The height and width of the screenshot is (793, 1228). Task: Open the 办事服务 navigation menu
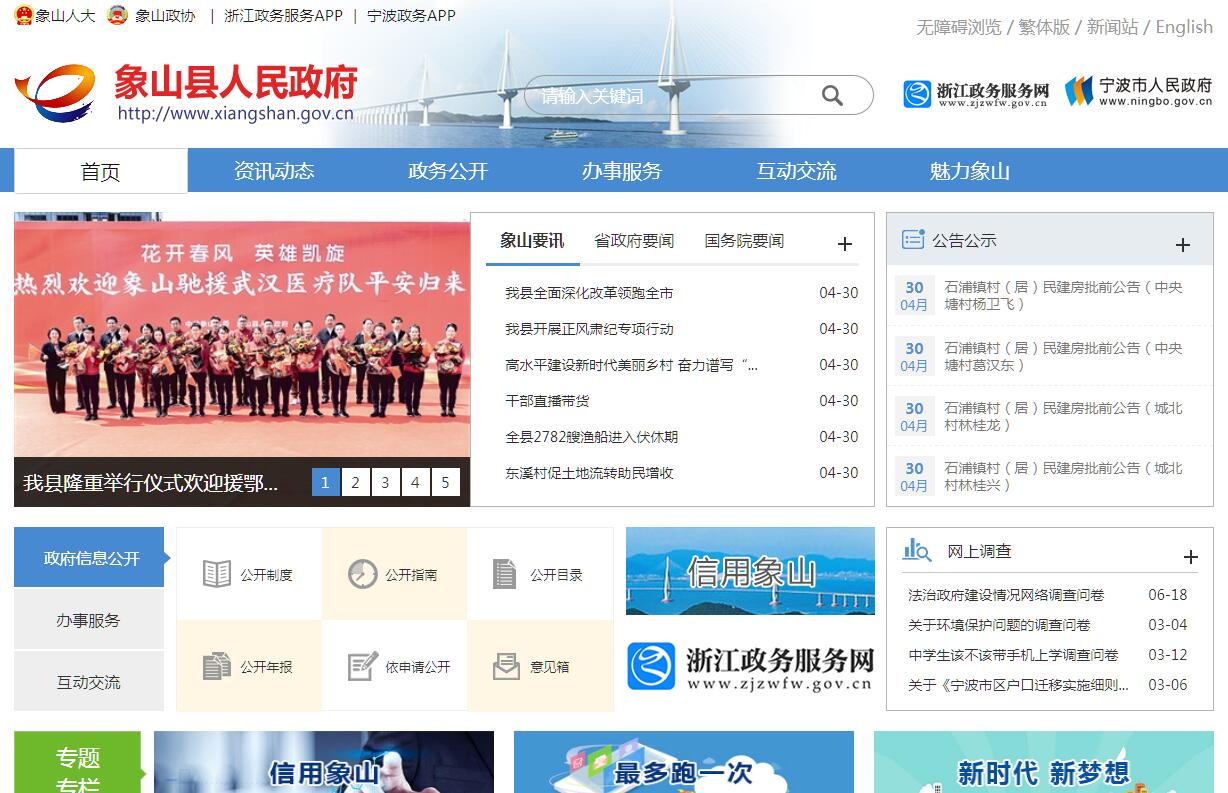pyautogui.click(x=622, y=171)
